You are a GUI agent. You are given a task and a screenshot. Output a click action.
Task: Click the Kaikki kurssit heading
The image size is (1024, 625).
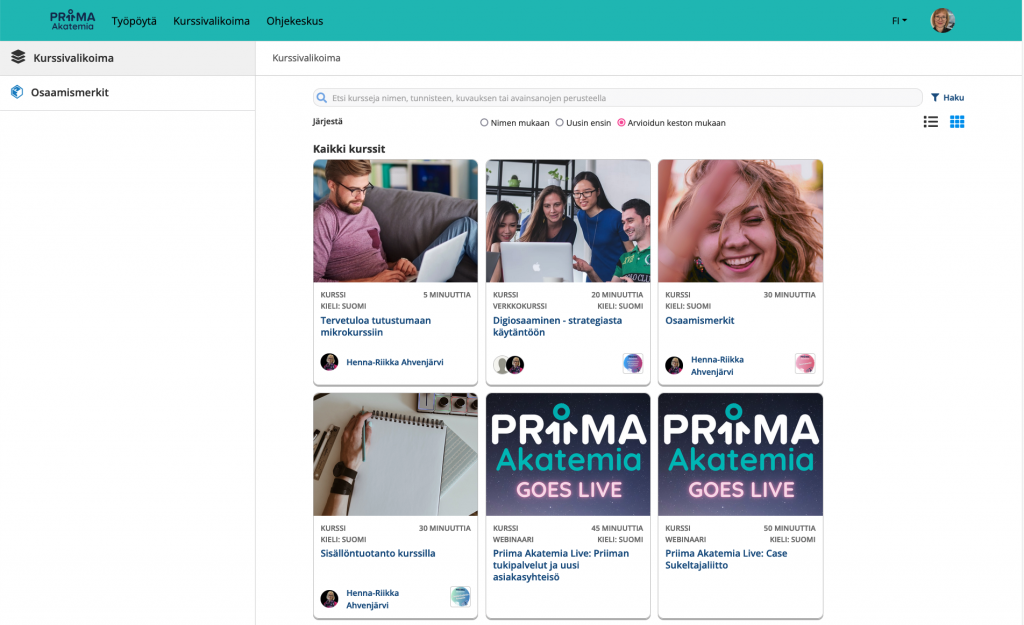pos(349,149)
